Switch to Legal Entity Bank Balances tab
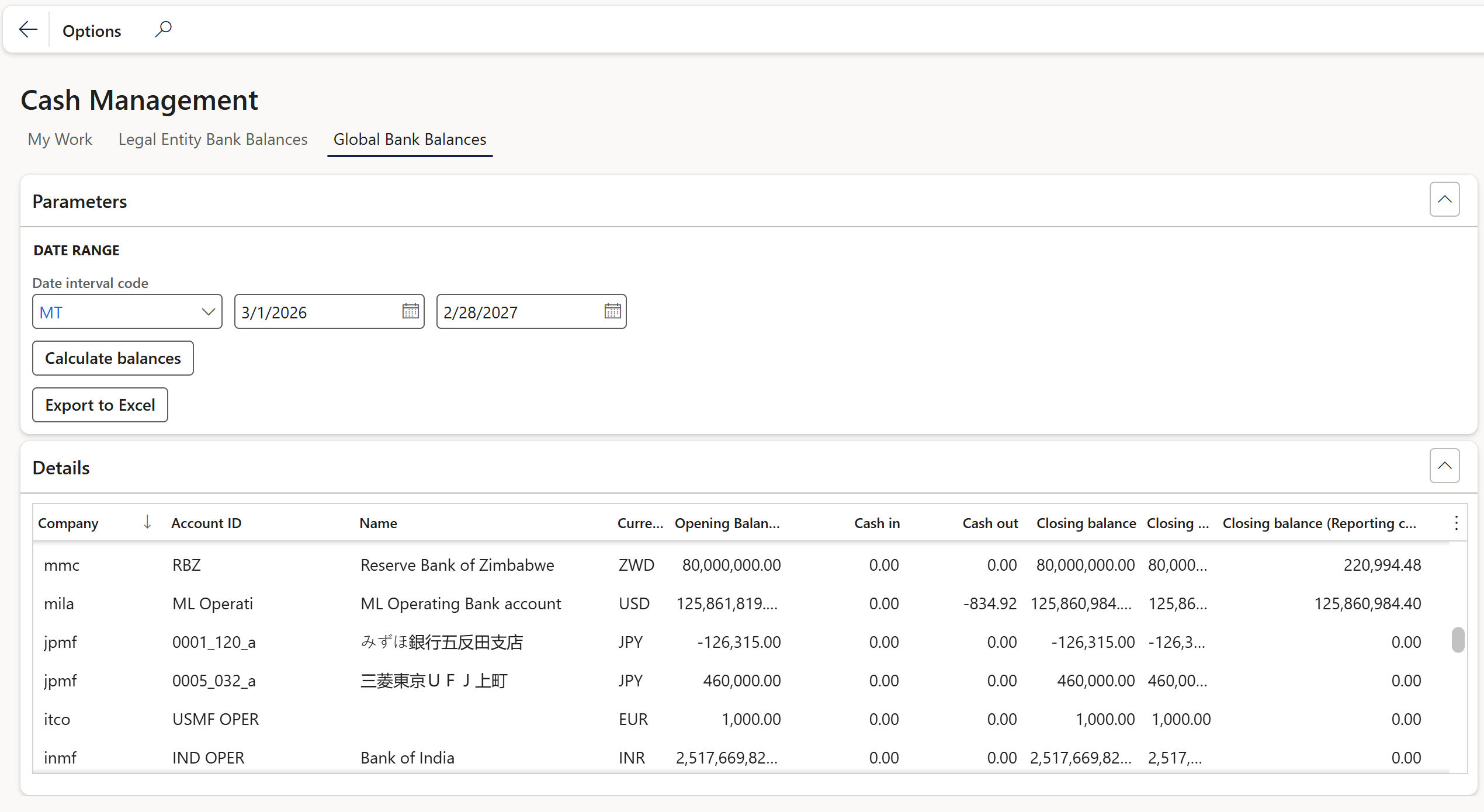1484x812 pixels. [213, 139]
